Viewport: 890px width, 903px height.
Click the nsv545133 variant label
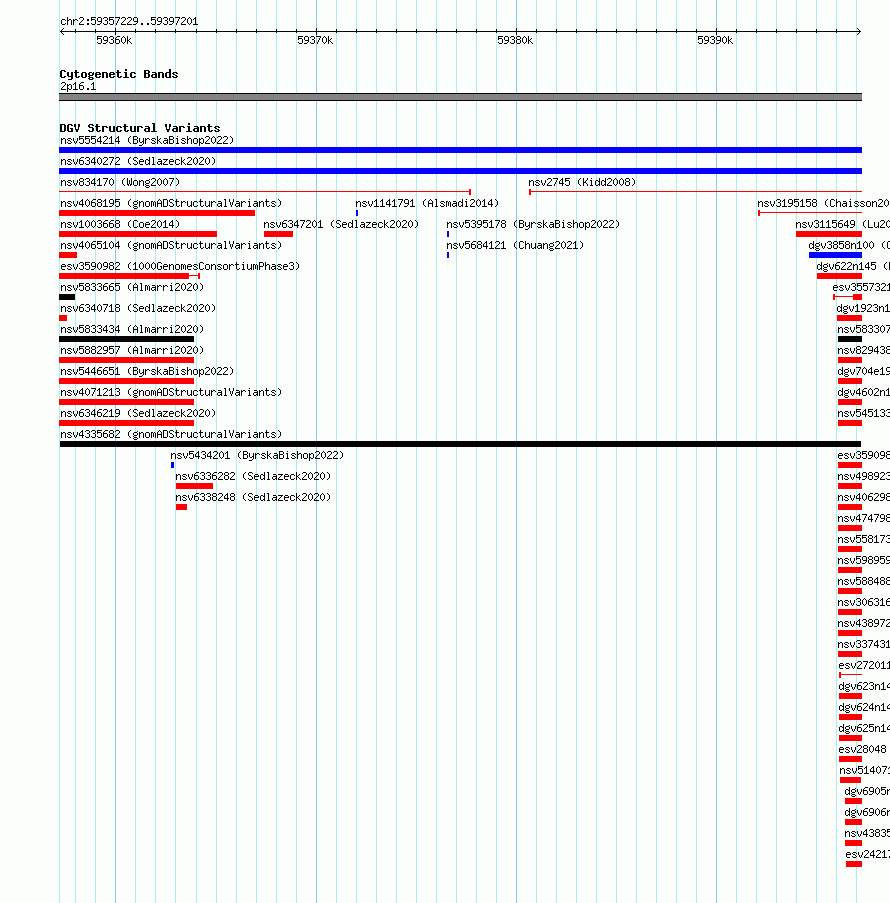(864, 413)
